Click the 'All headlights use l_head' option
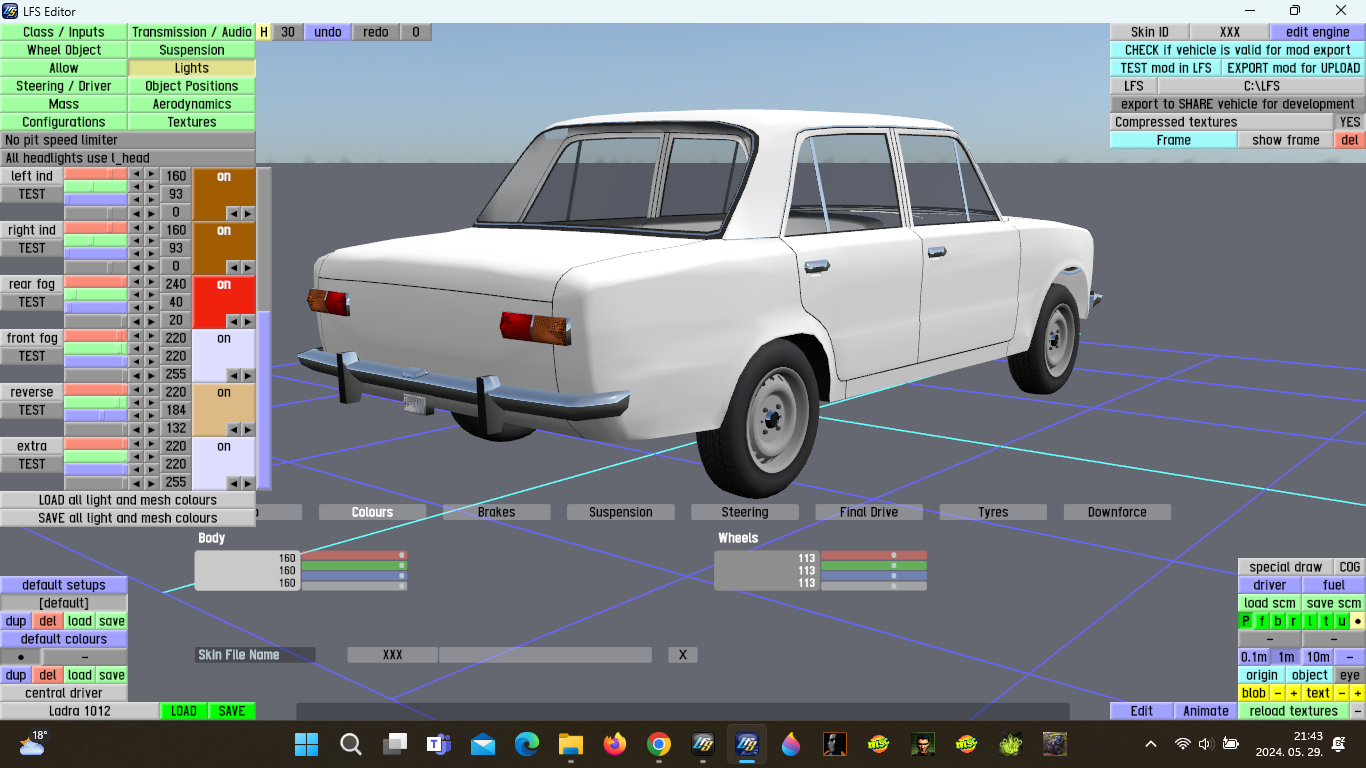The width and height of the screenshot is (1366, 768). coord(128,158)
